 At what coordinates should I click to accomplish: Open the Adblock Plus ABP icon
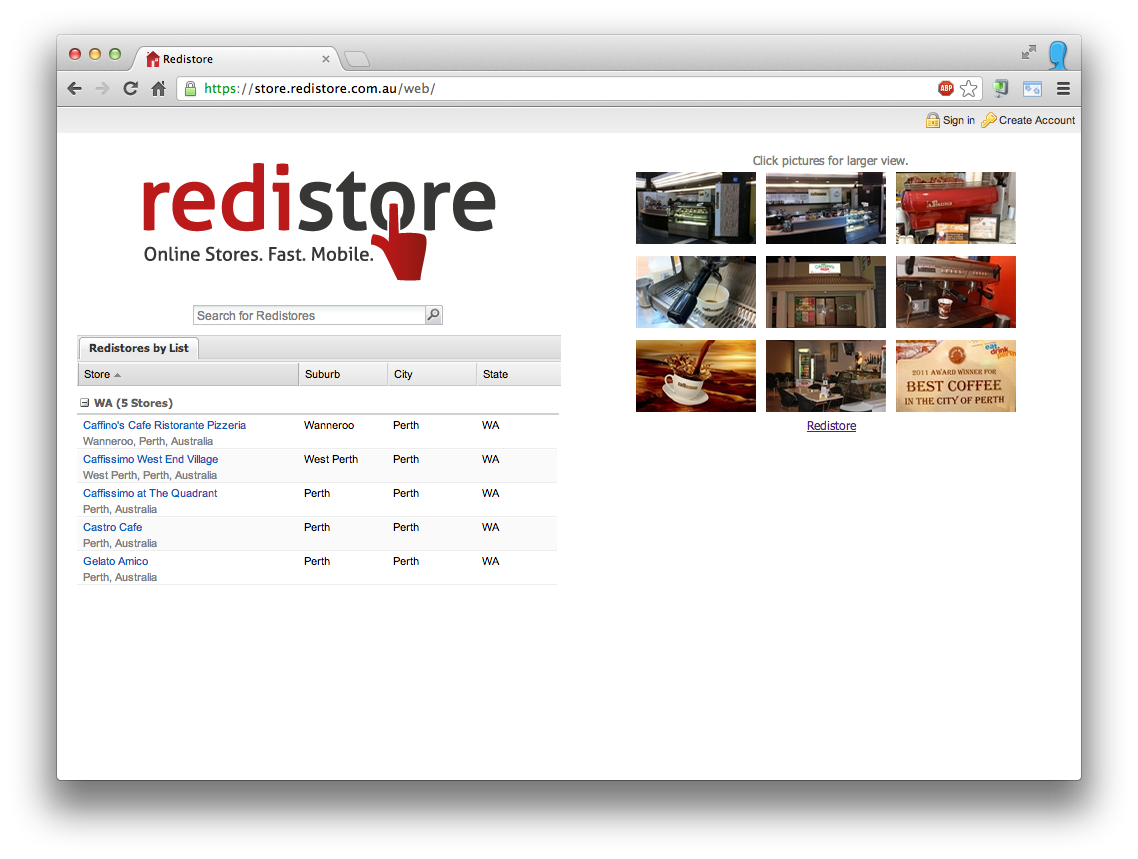pos(946,89)
